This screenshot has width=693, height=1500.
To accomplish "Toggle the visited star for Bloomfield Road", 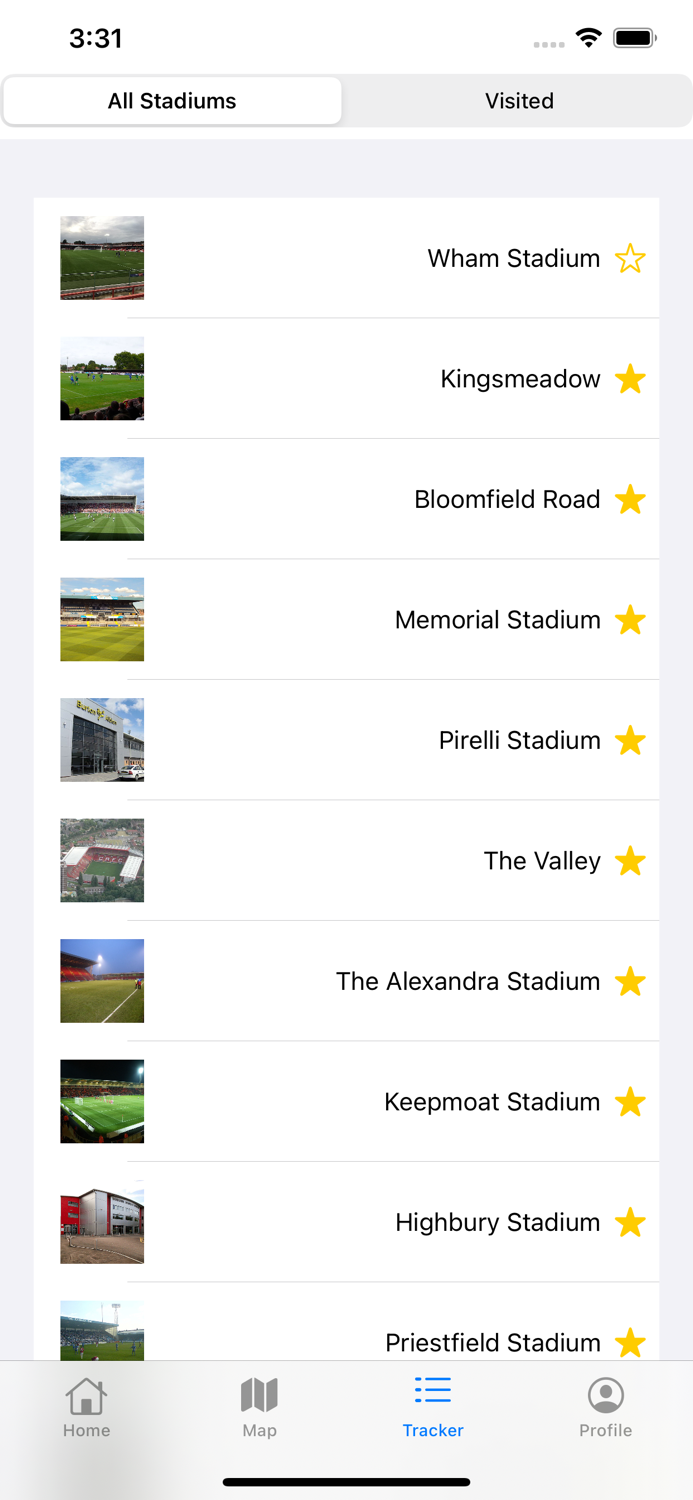I will pos(630,499).
